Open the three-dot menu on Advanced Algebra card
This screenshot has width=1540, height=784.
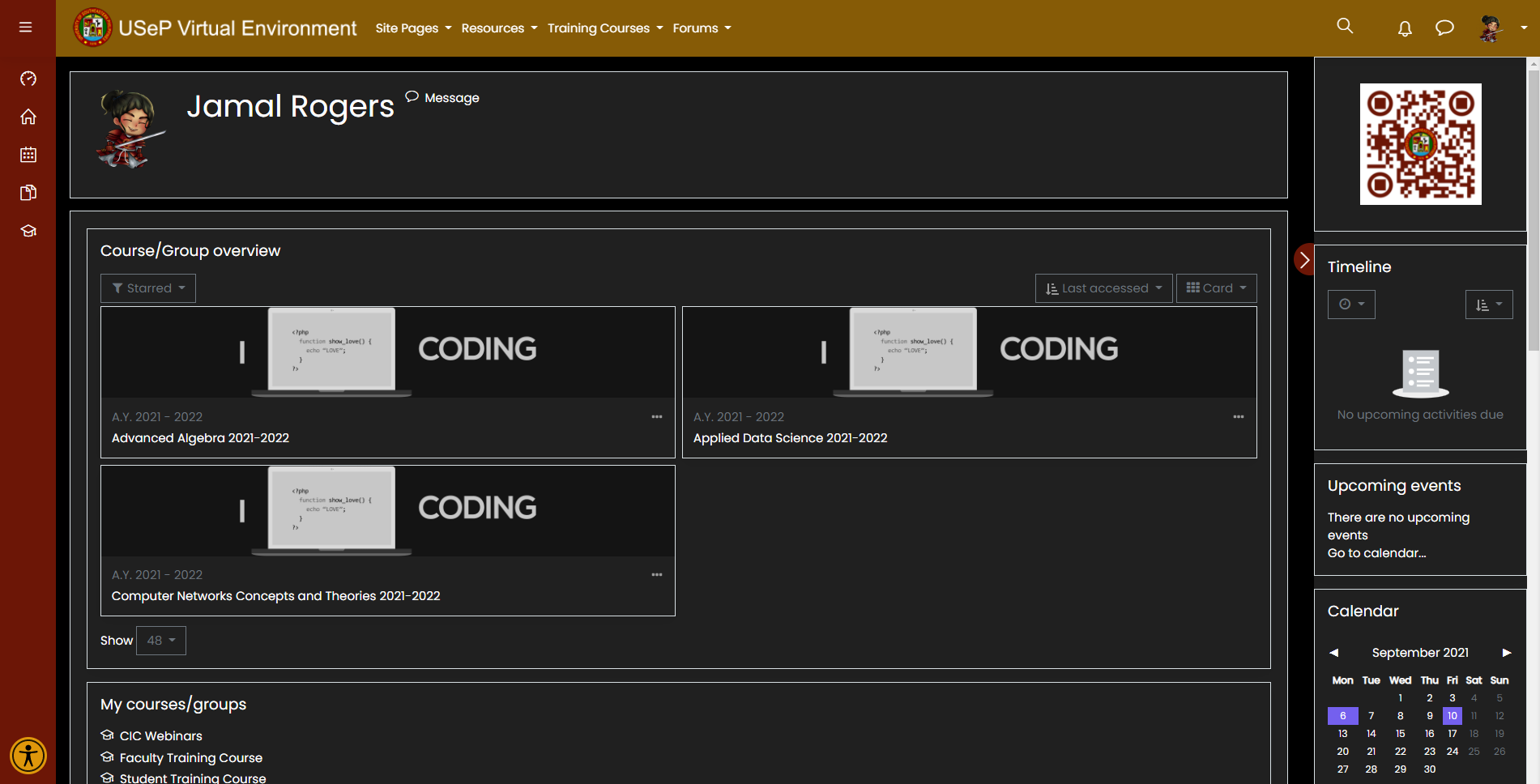coord(656,416)
